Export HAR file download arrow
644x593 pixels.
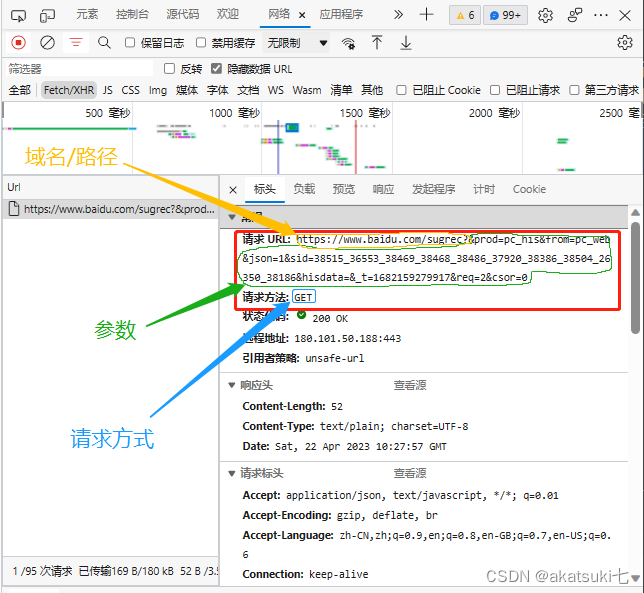(x=406, y=43)
